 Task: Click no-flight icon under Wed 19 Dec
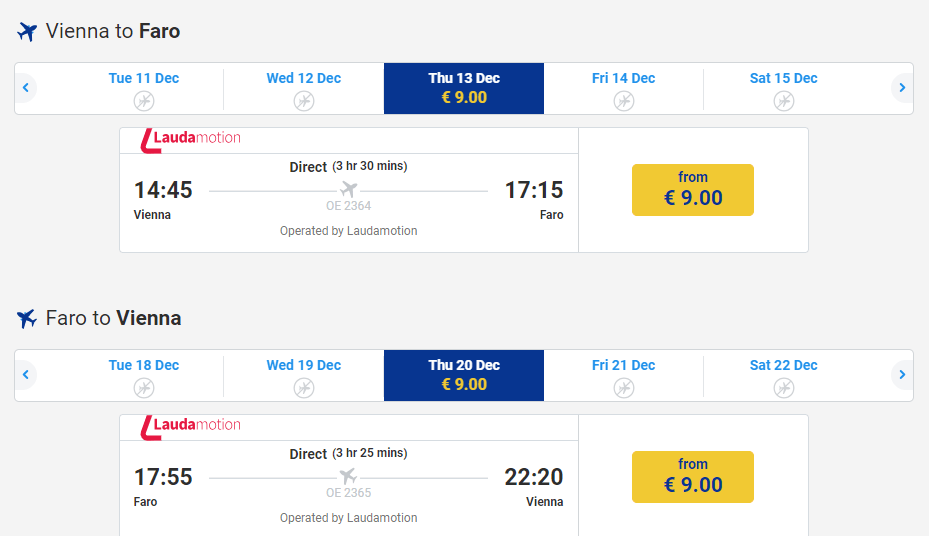pyautogui.click(x=304, y=388)
